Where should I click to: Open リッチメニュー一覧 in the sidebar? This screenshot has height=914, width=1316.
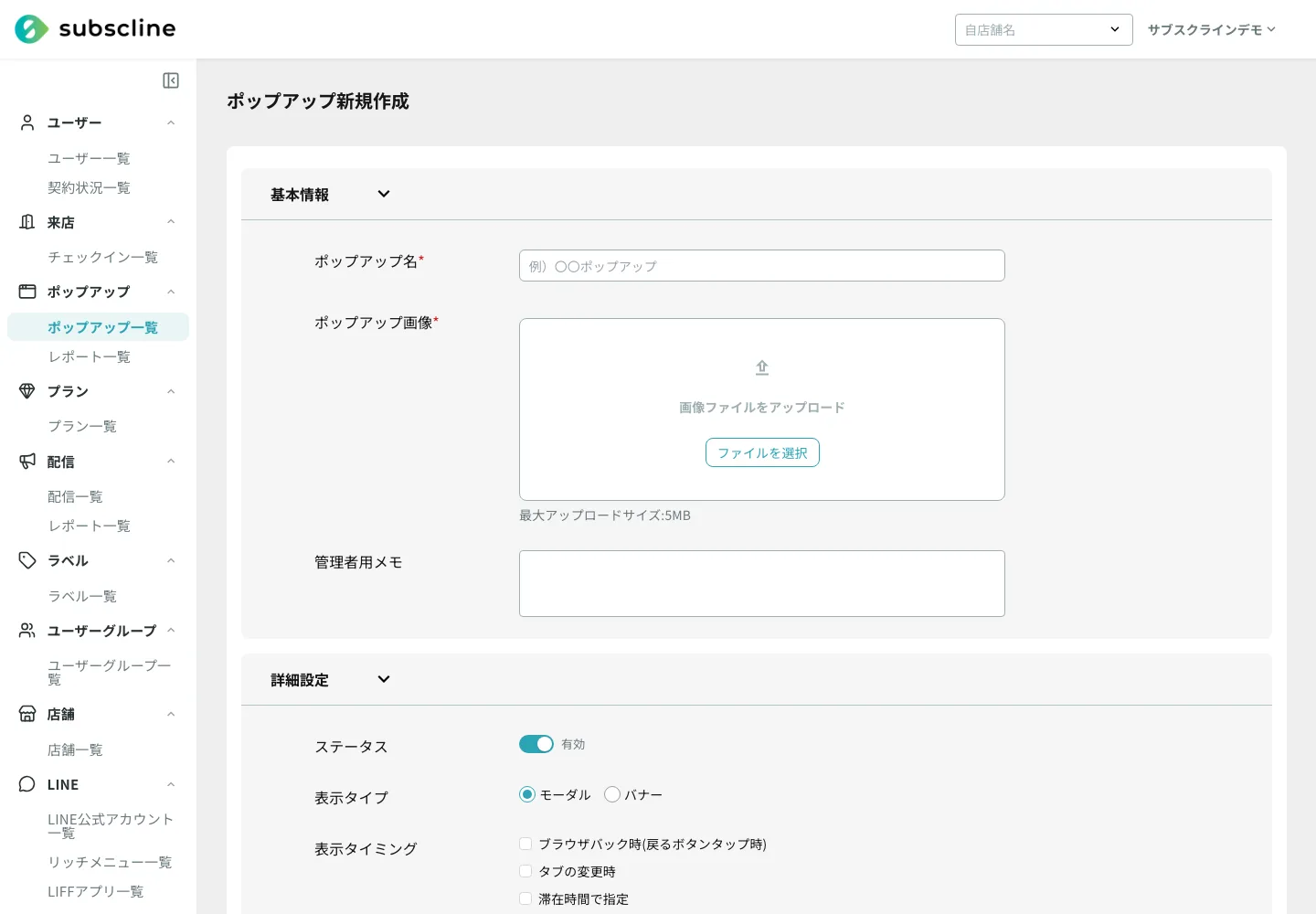coord(110,862)
